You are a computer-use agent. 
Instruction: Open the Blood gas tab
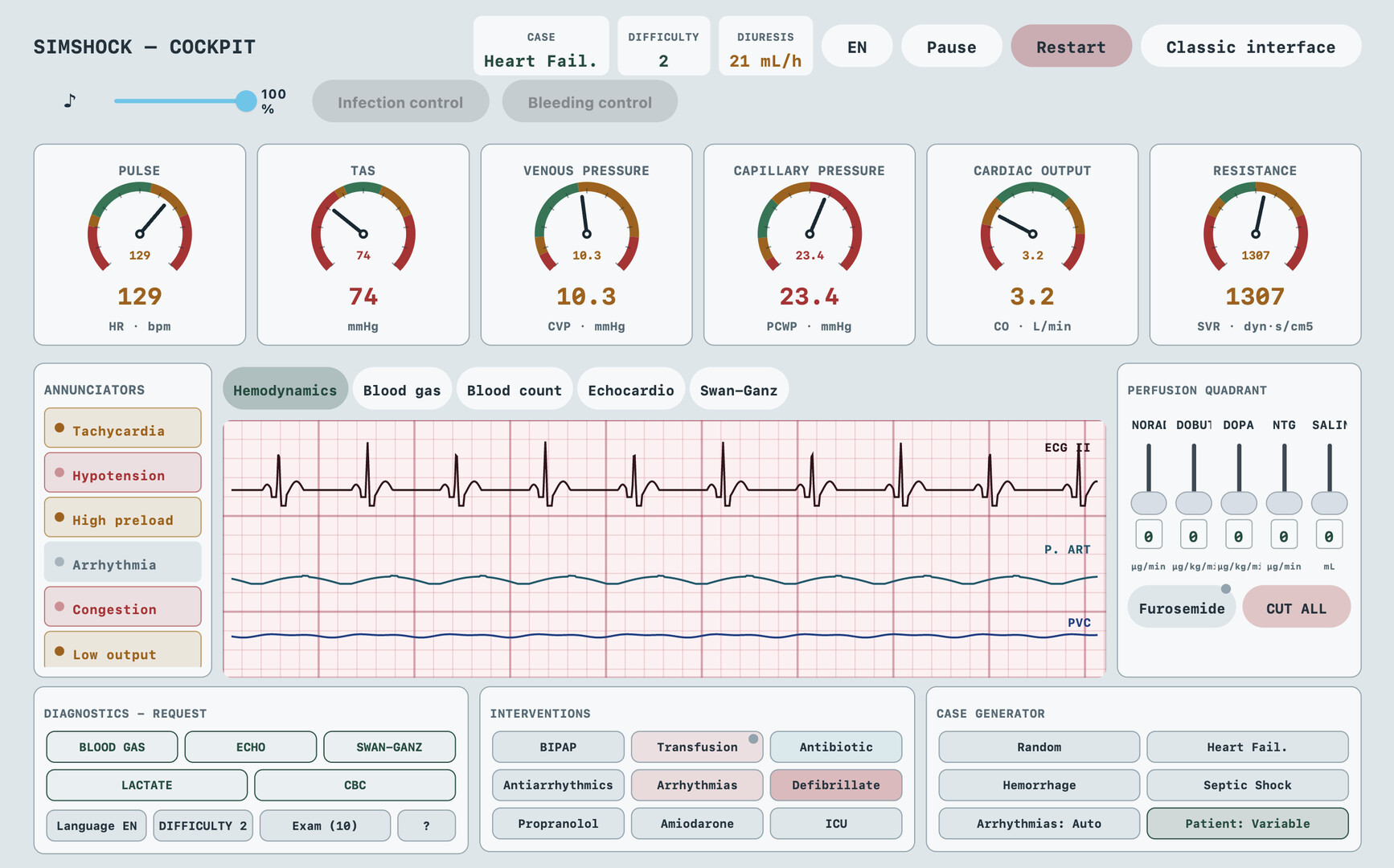(x=402, y=390)
